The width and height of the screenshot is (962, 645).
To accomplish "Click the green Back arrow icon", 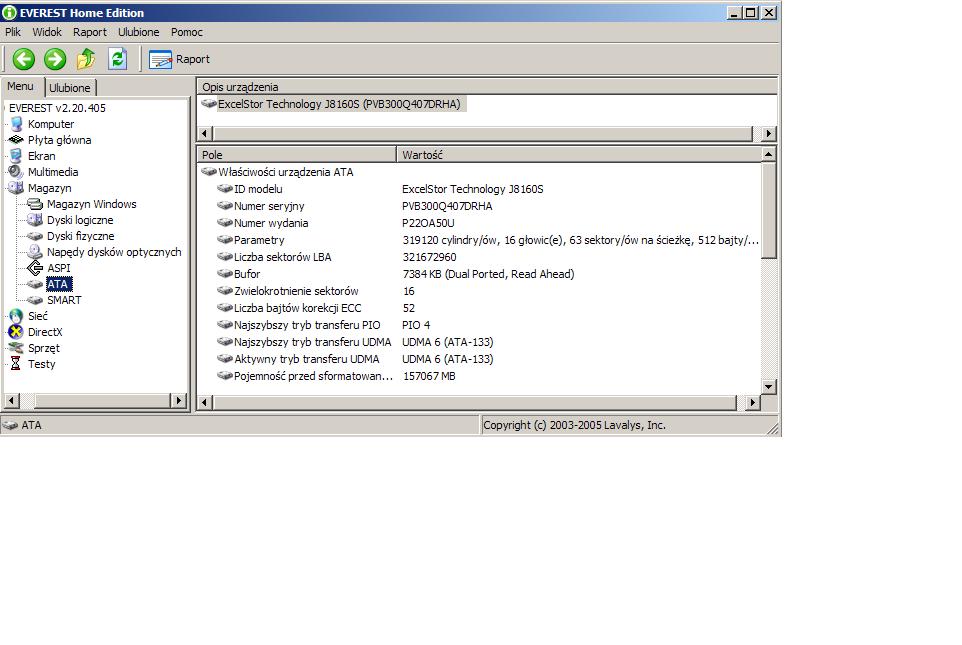I will pos(24,60).
